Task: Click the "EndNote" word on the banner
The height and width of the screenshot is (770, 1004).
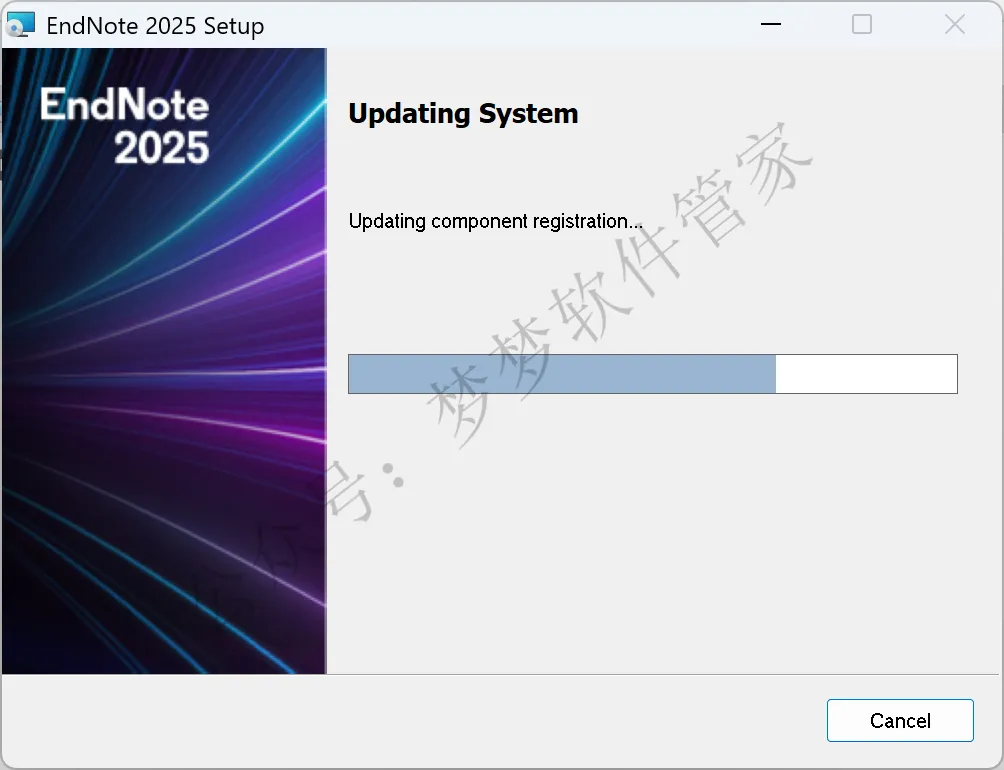Action: pyautogui.click(x=125, y=104)
